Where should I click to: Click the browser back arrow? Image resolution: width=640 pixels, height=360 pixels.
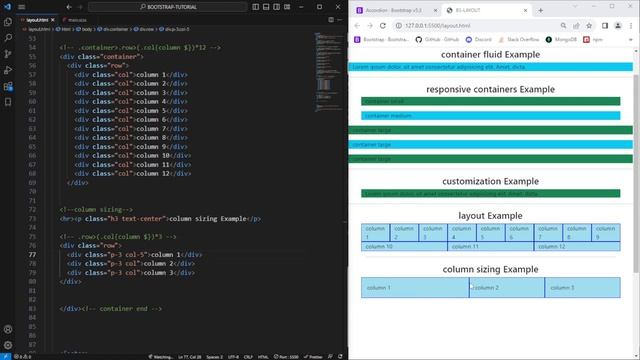pos(357,26)
